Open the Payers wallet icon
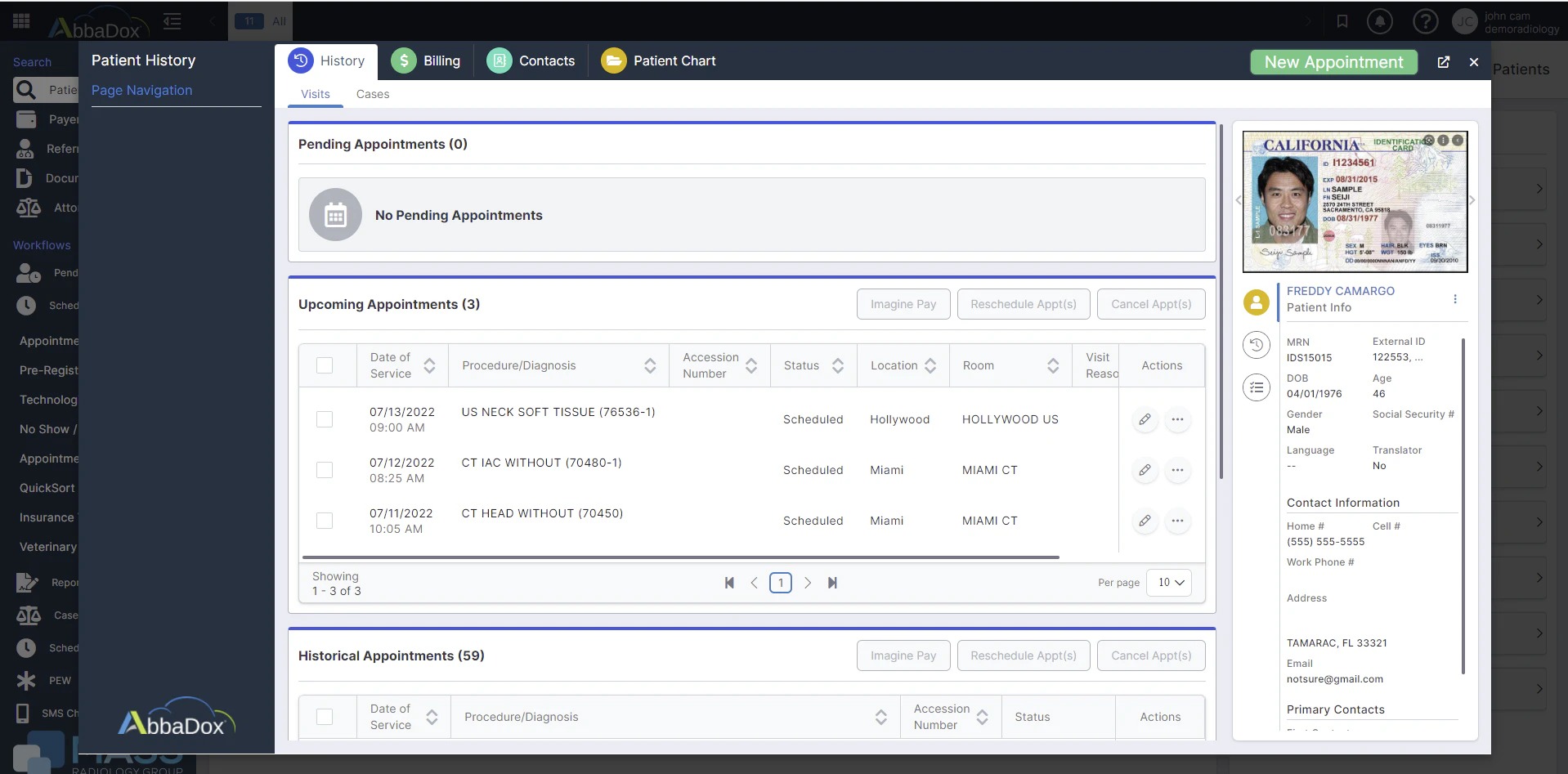The image size is (1568, 774). (28, 119)
